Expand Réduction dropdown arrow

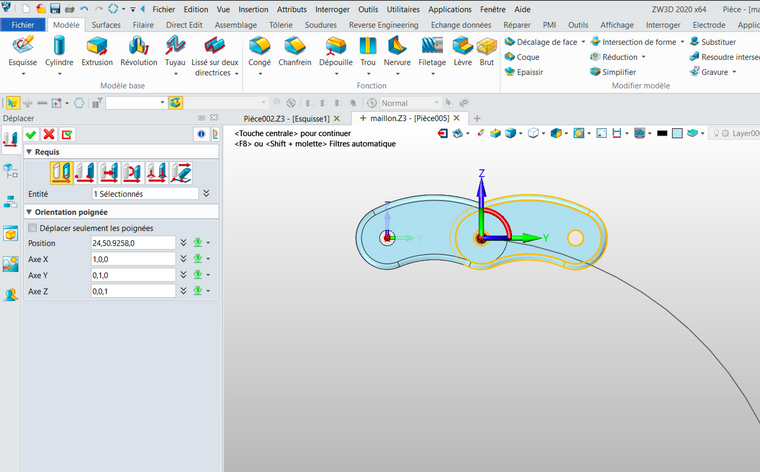pos(644,57)
